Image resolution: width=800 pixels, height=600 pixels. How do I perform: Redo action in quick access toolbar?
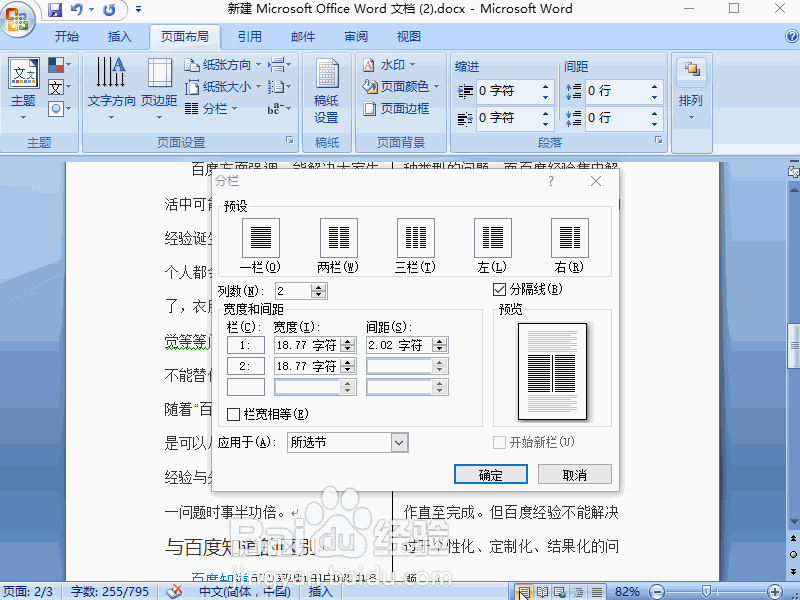click(109, 9)
